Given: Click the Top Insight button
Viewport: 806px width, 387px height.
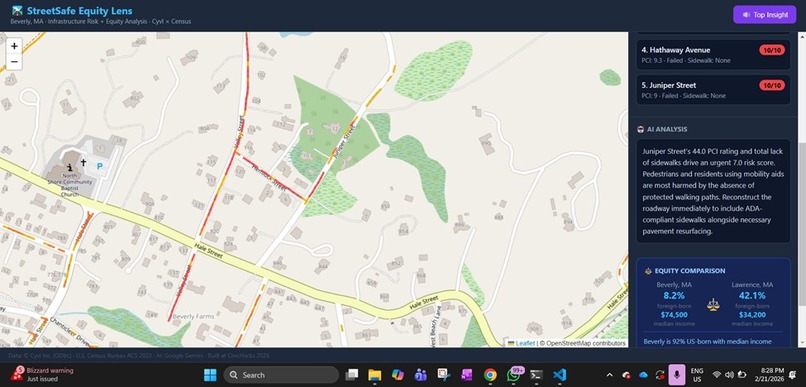Looking at the screenshot, I should [x=764, y=14].
